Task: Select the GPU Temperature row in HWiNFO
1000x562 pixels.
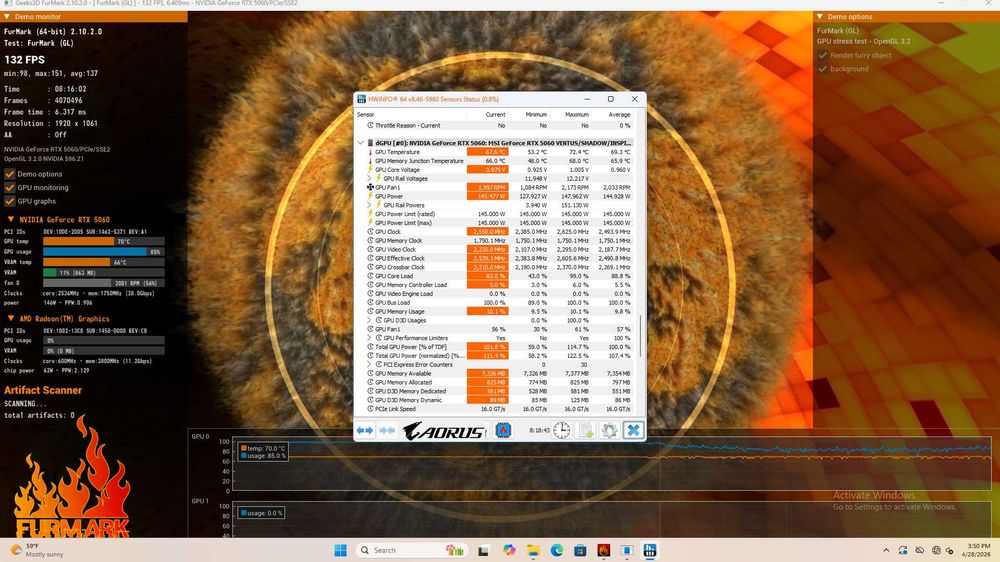Action: click(500, 152)
